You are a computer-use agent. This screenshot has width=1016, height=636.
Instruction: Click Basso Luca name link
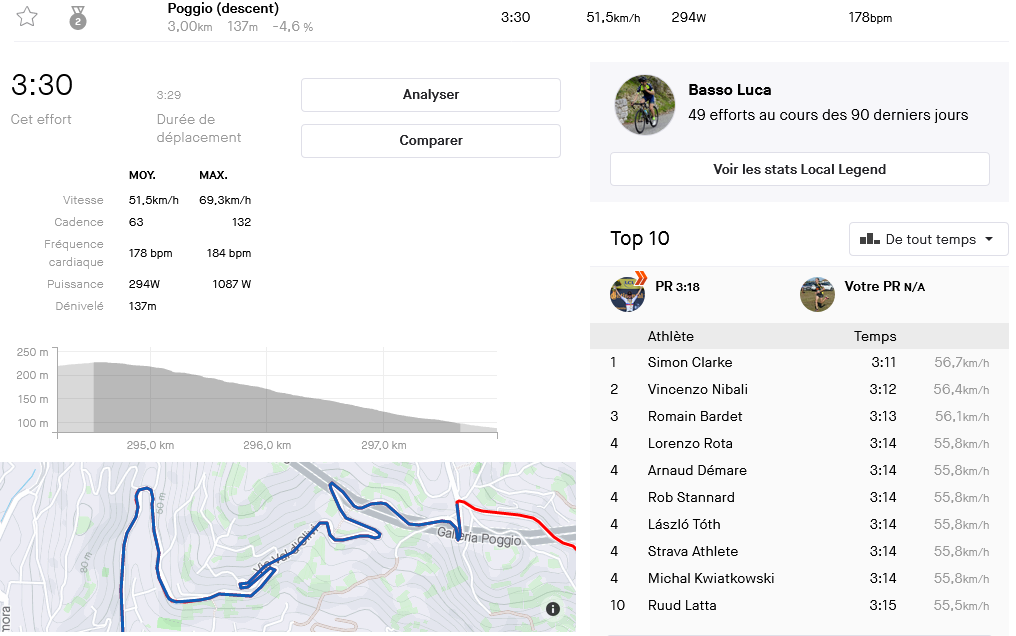729,90
